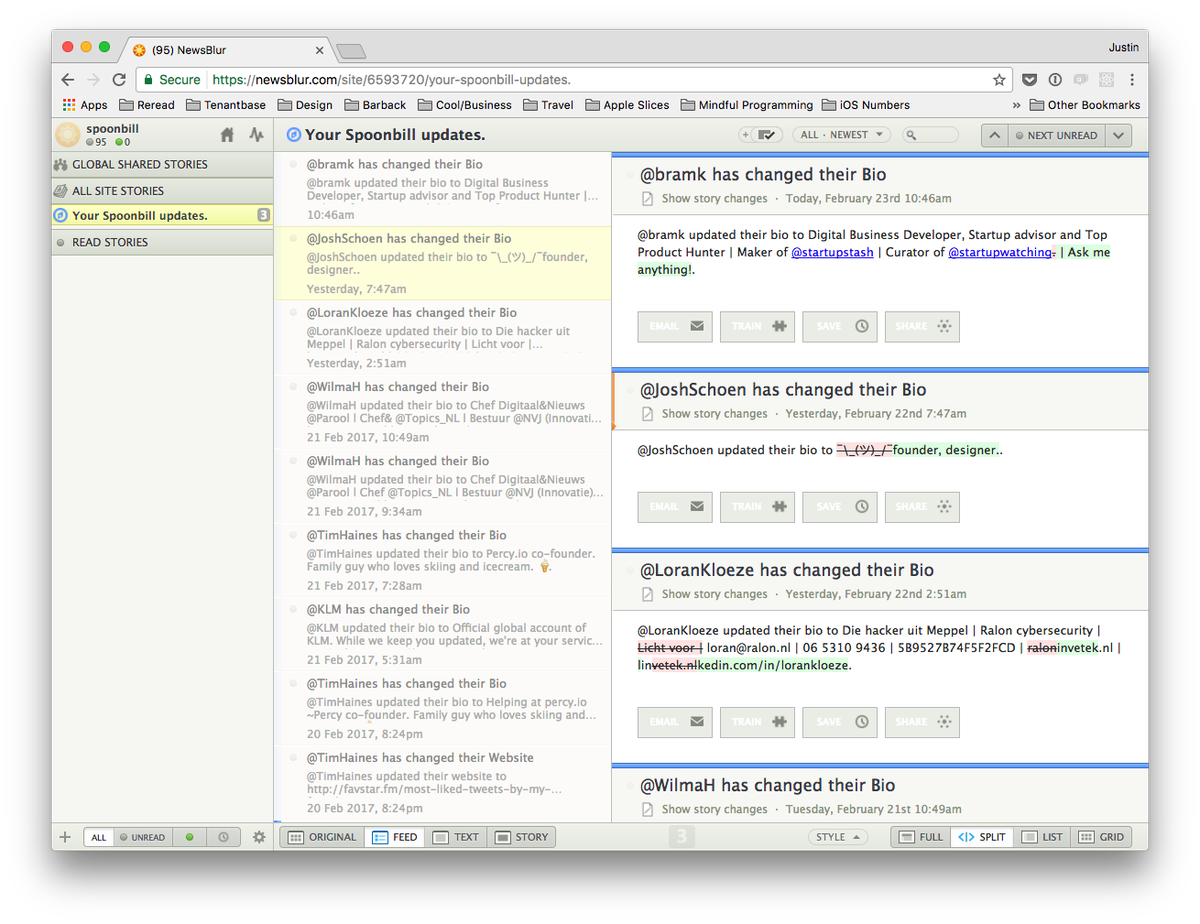
Task: Show story changes for @bramk
Action: pyautogui.click(x=714, y=199)
